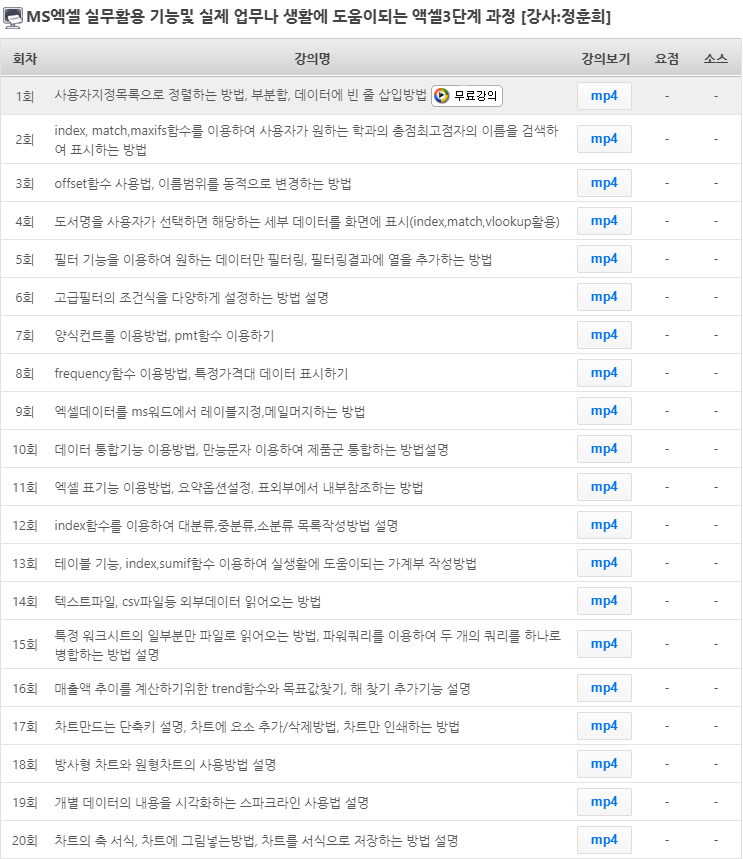743x859 pixels.
Task: Select the 데이터 통합기능 이용방법 lecture title
Action: [252, 450]
